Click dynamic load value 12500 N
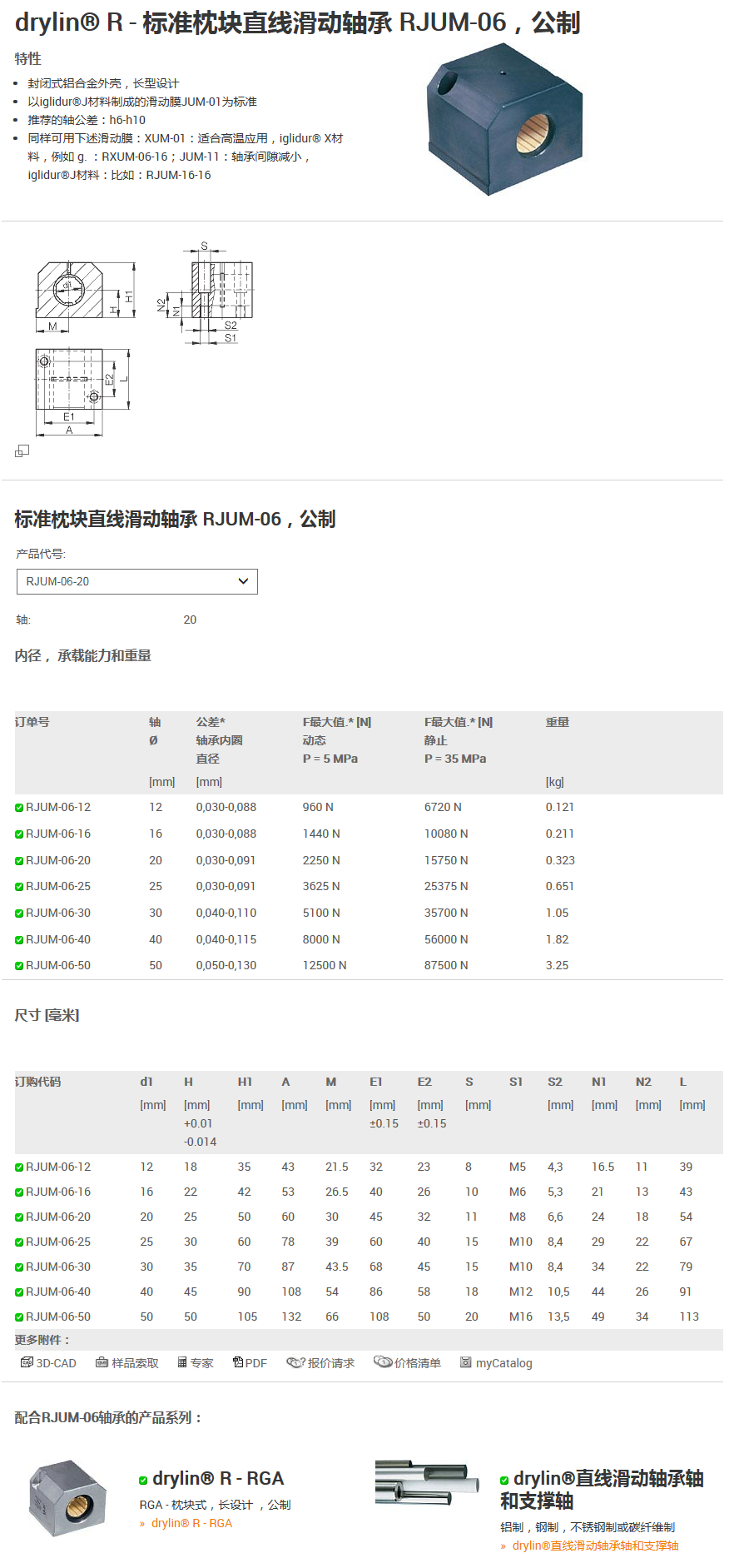Screen dimensions: 739x1568 coord(325,965)
